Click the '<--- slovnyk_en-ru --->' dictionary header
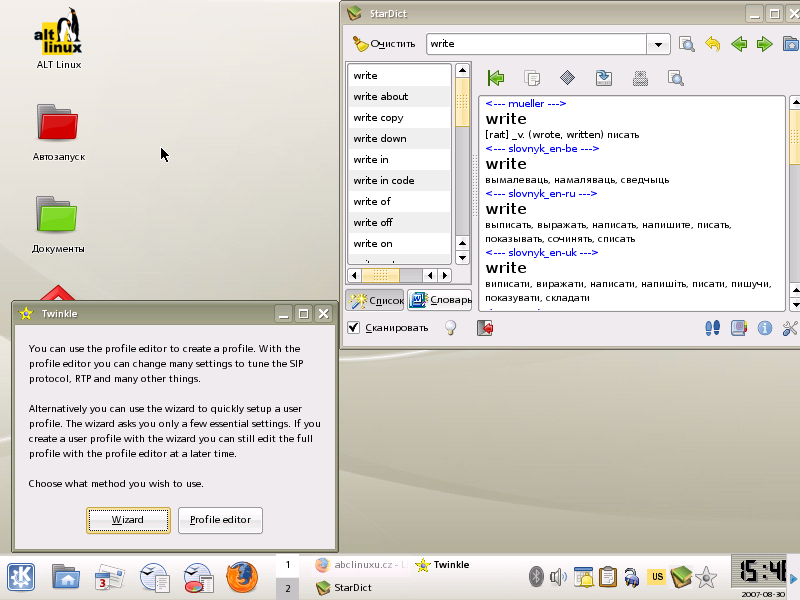800x600 pixels. pyautogui.click(x=541, y=193)
